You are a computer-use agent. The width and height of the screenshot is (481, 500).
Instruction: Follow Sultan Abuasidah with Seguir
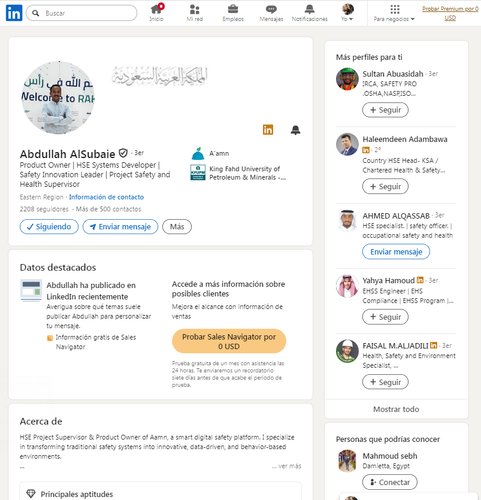coord(385,110)
